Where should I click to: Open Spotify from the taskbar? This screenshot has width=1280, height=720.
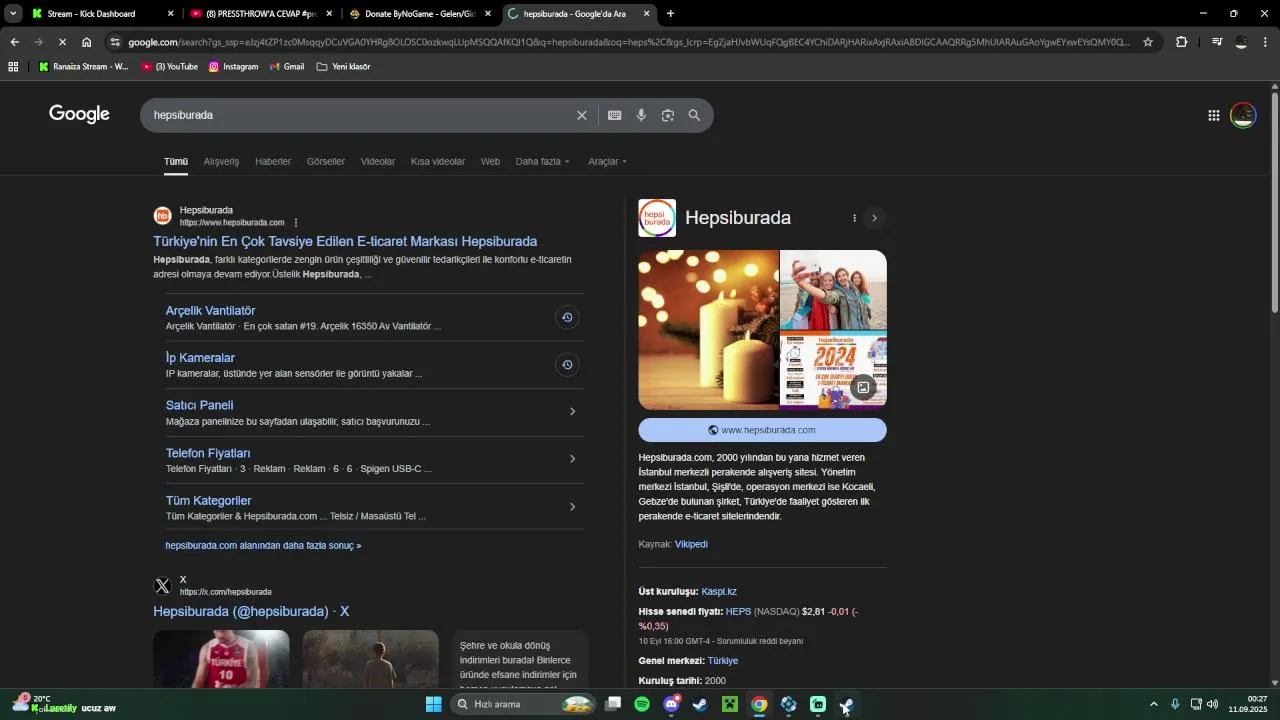642,704
